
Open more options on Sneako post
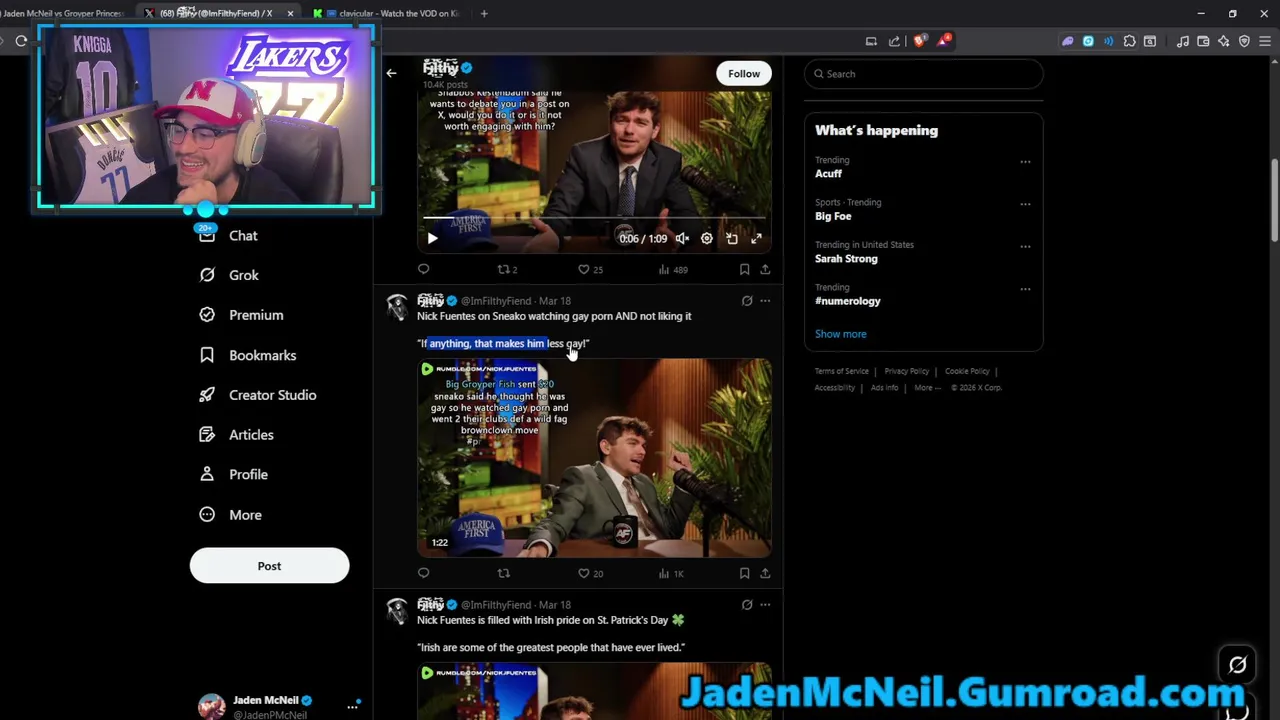point(765,301)
